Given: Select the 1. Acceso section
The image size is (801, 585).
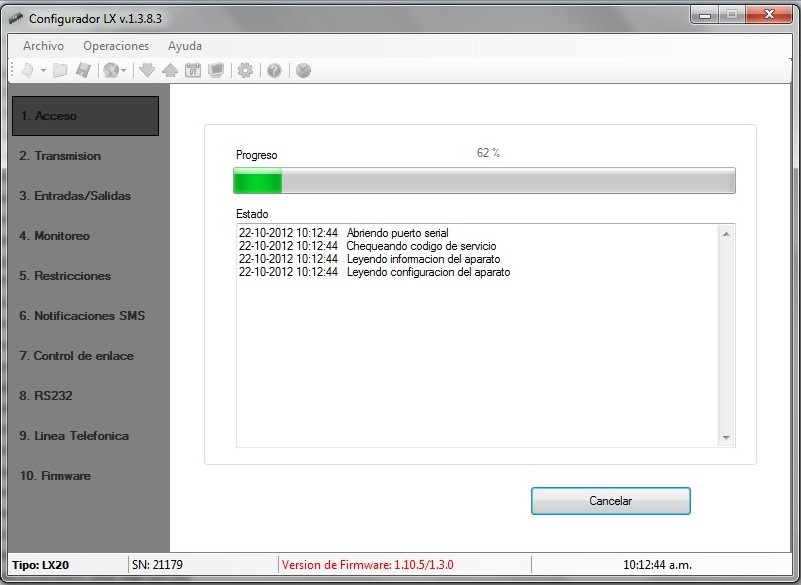Looking at the screenshot, I should [x=85, y=116].
